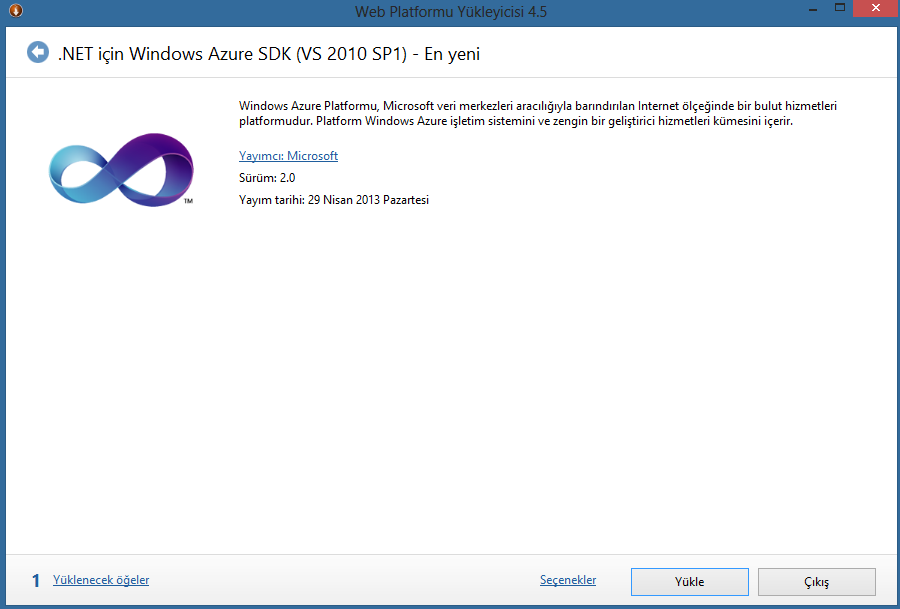Click the Yükle install button
This screenshot has height=609, width=900.
pos(690,582)
